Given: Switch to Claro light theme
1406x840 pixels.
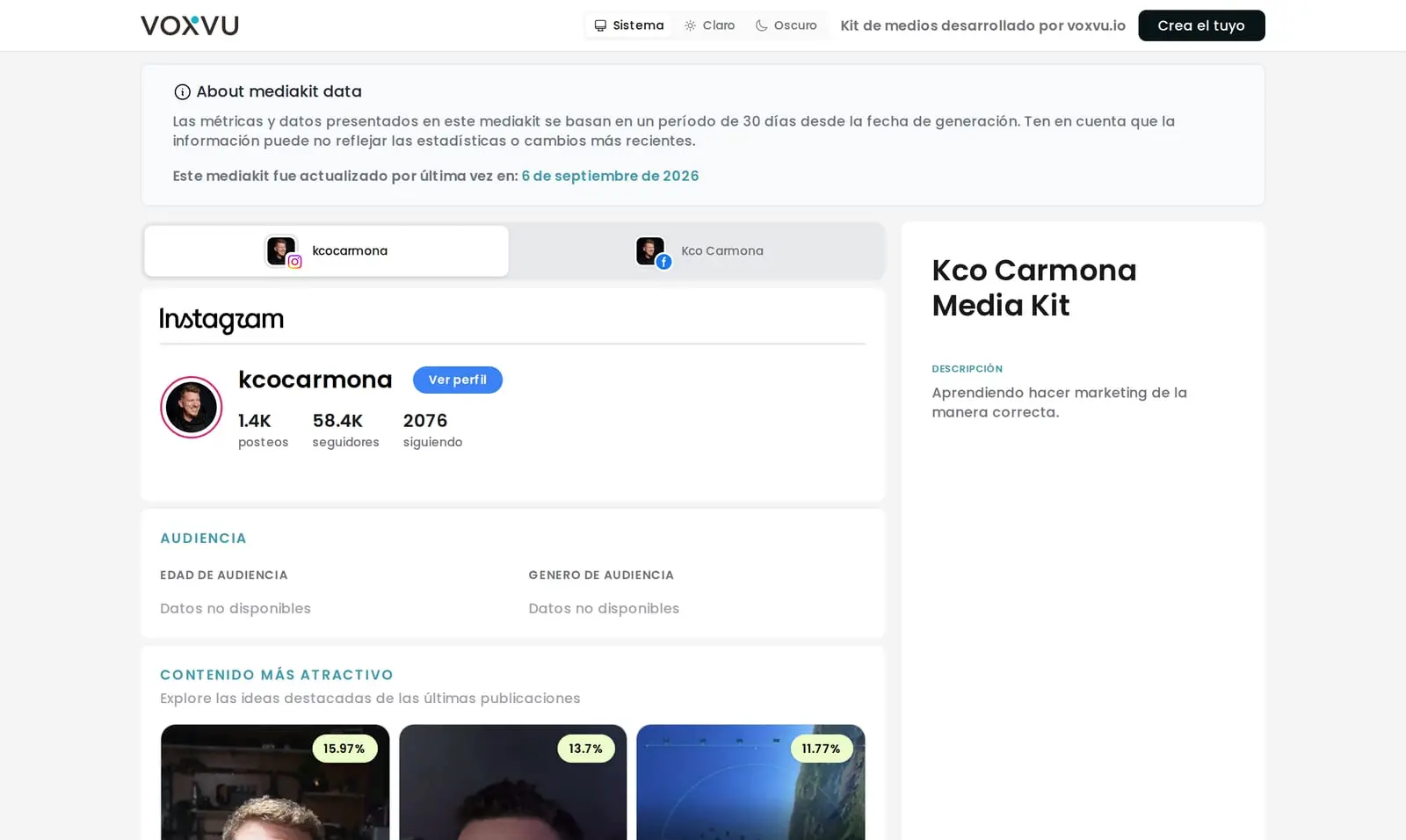Looking at the screenshot, I should 710,25.
